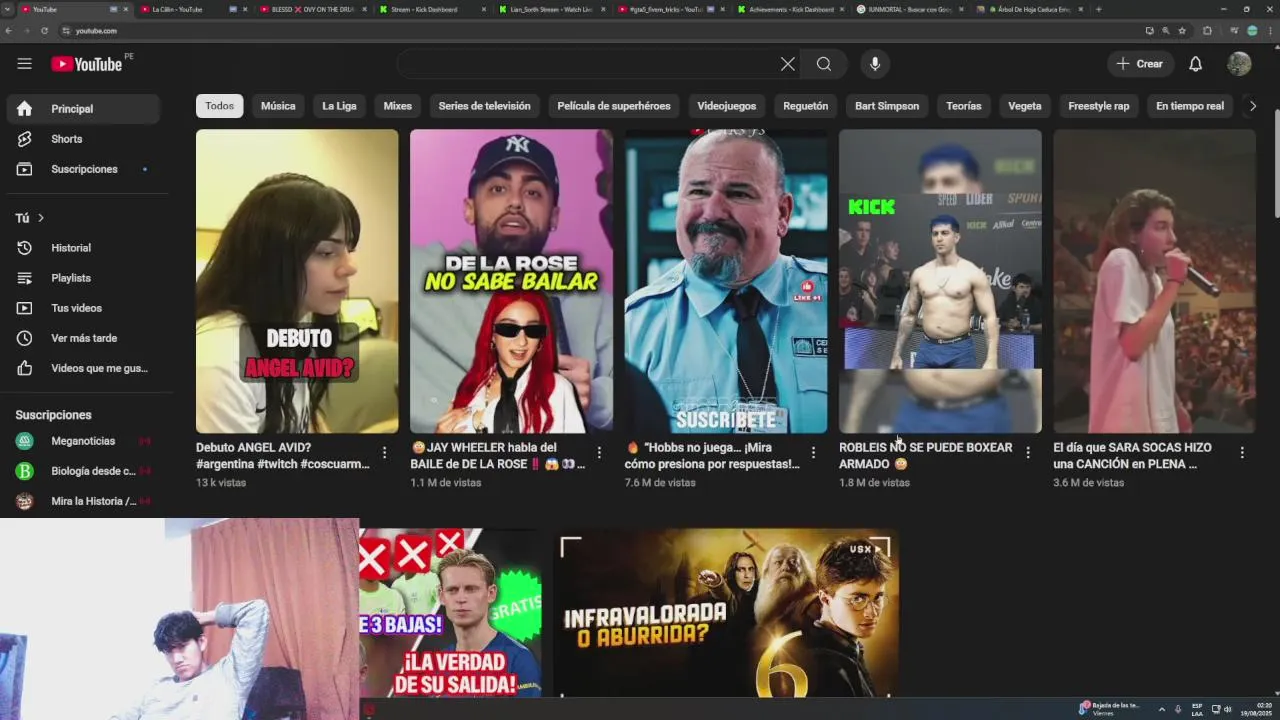The height and width of the screenshot is (720, 1280).
Task: Clear the search box with X
Action: coord(788,64)
